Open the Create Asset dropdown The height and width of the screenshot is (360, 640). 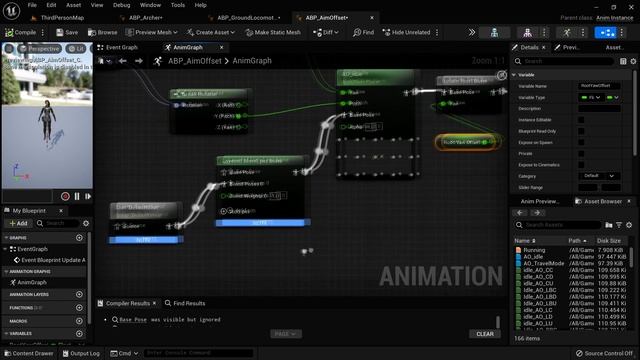pyautogui.click(x=211, y=32)
